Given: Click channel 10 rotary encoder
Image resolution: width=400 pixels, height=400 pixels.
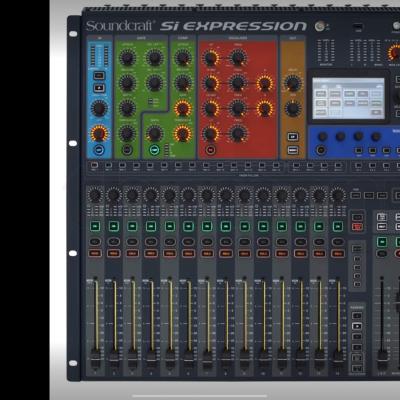Looking at the screenshot, I should click(263, 195).
